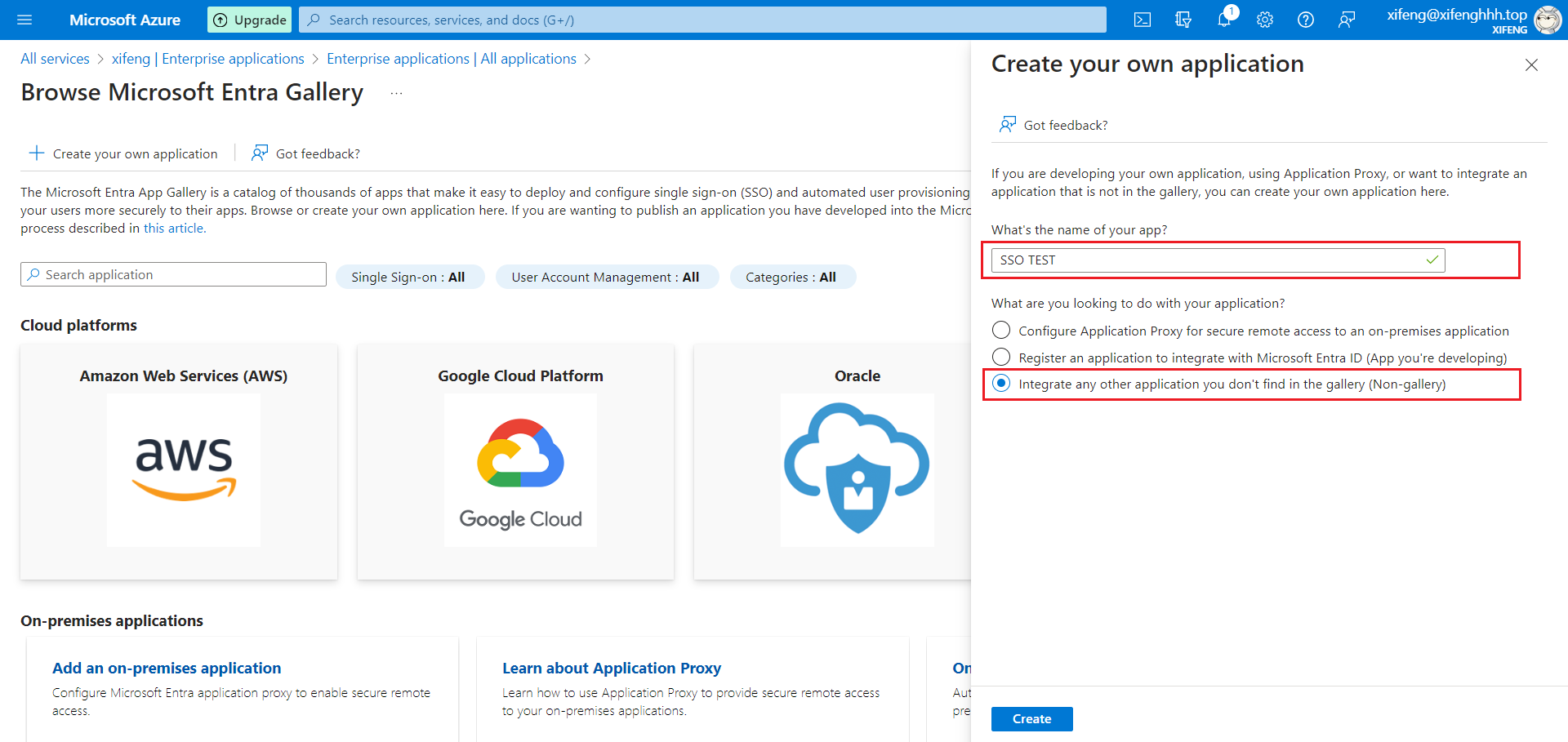
Task: Click the magnifier icon in Search application box
Action: click(33, 274)
